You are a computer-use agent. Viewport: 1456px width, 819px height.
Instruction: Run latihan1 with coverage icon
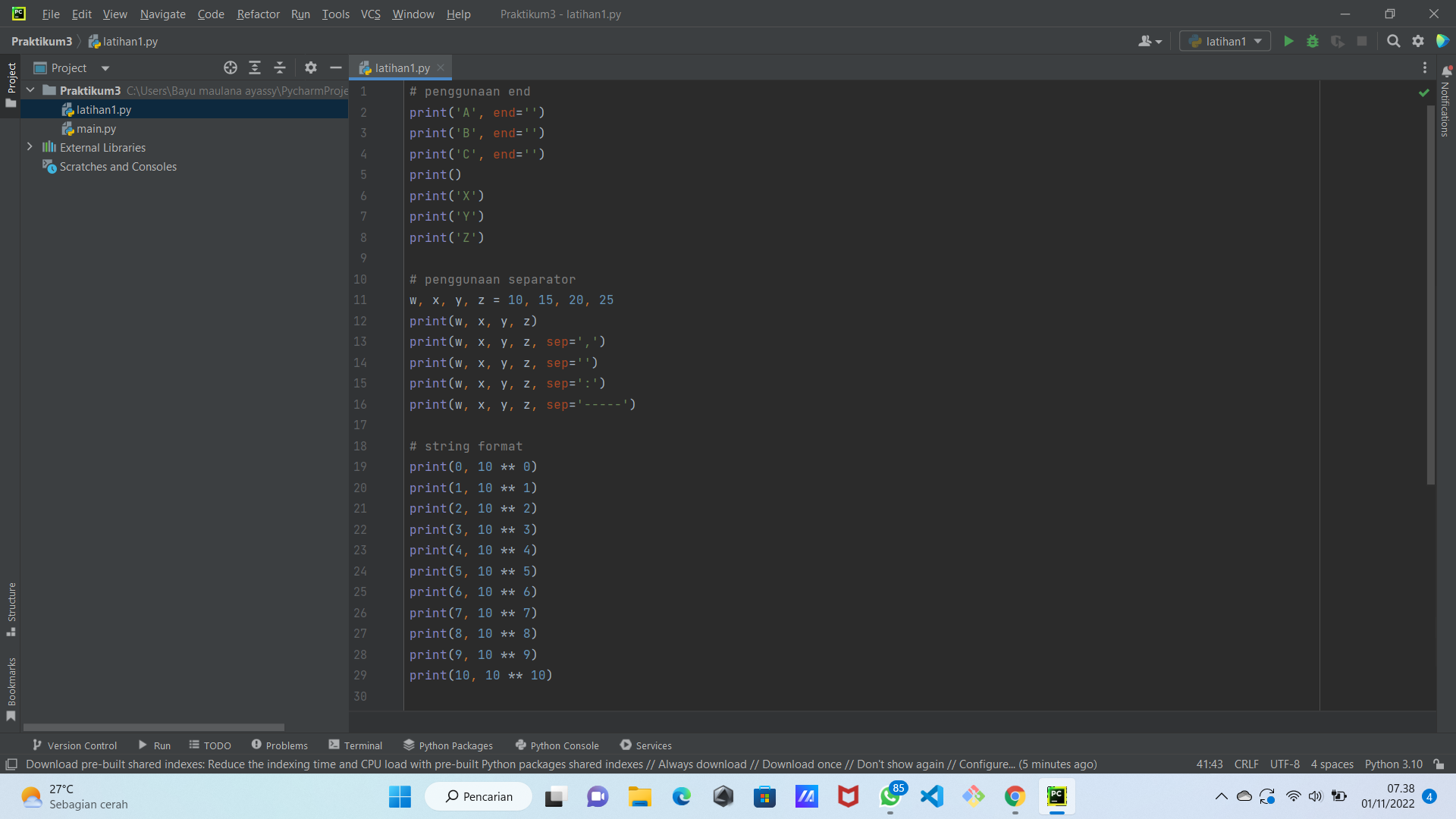[1337, 42]
